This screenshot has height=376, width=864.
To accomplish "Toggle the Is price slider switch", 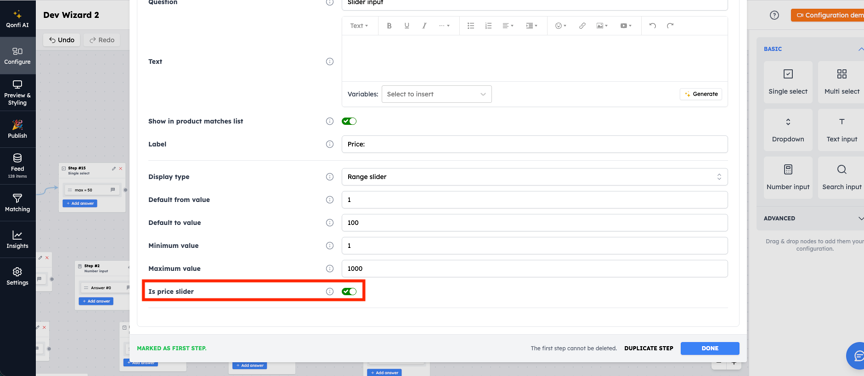I will tap(349, 292).
